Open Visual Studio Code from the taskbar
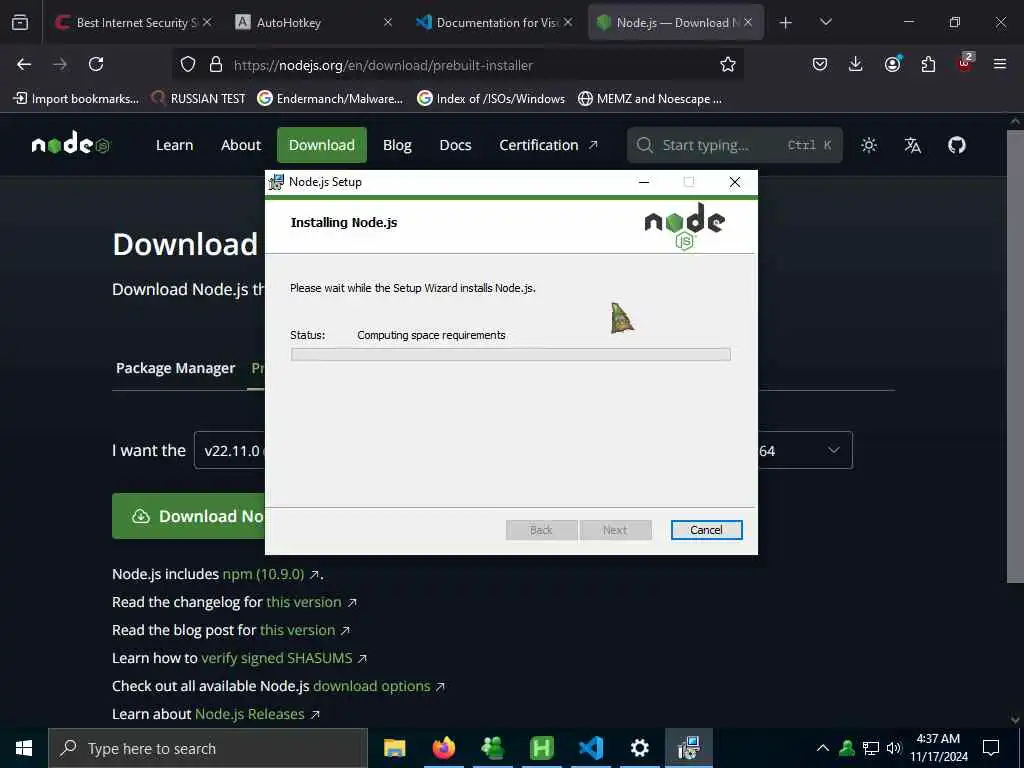 pos(591,748)
